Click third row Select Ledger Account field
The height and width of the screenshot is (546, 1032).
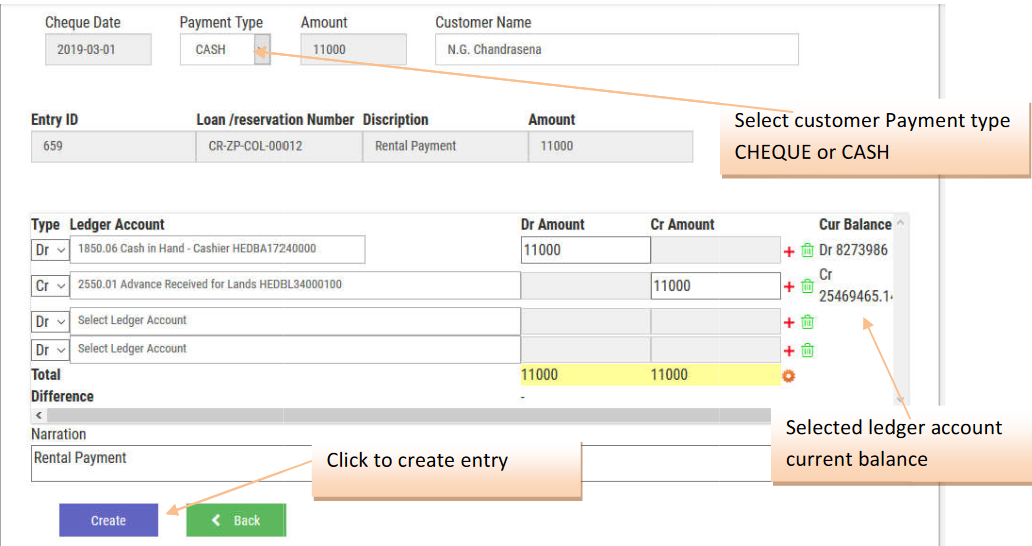tap(295, 322)
